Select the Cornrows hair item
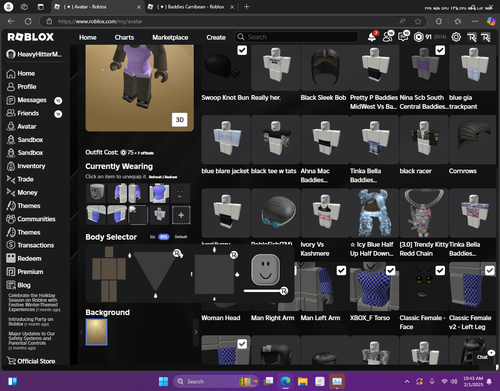This screenshot has width=500, height=391. point(473,140)
